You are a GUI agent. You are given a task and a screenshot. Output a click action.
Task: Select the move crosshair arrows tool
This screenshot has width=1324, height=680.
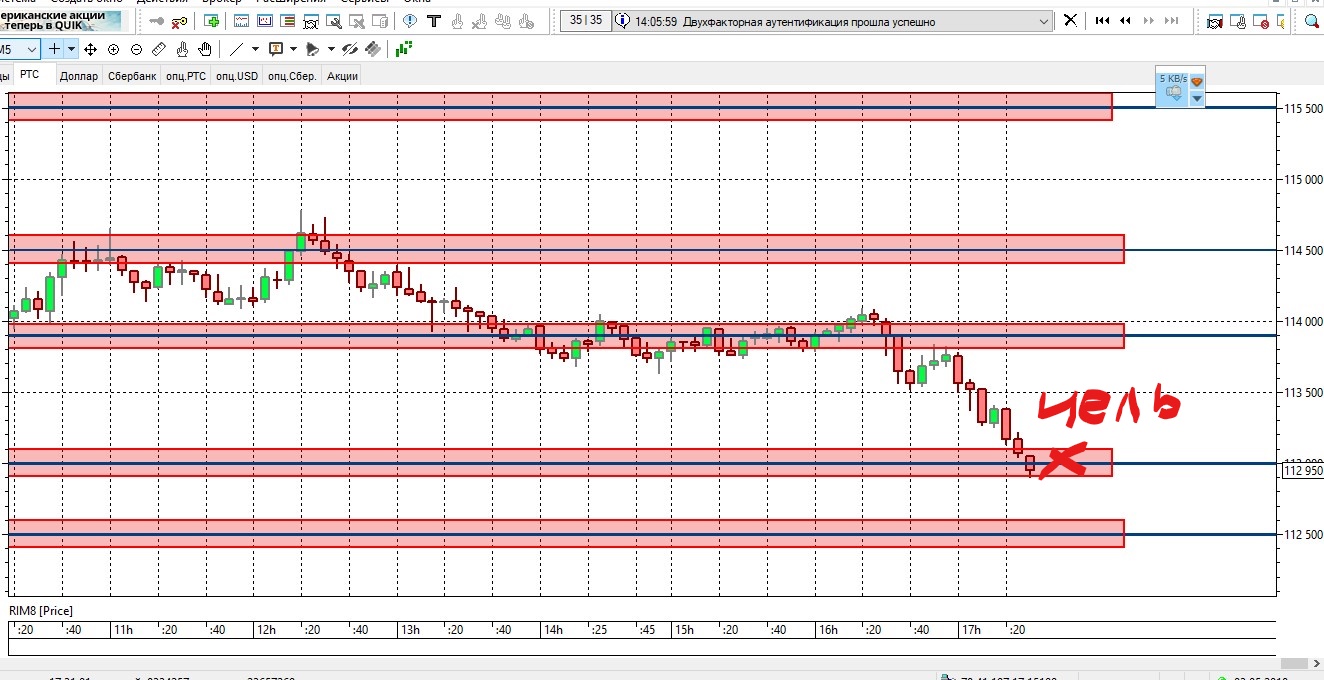click(90, 49)
